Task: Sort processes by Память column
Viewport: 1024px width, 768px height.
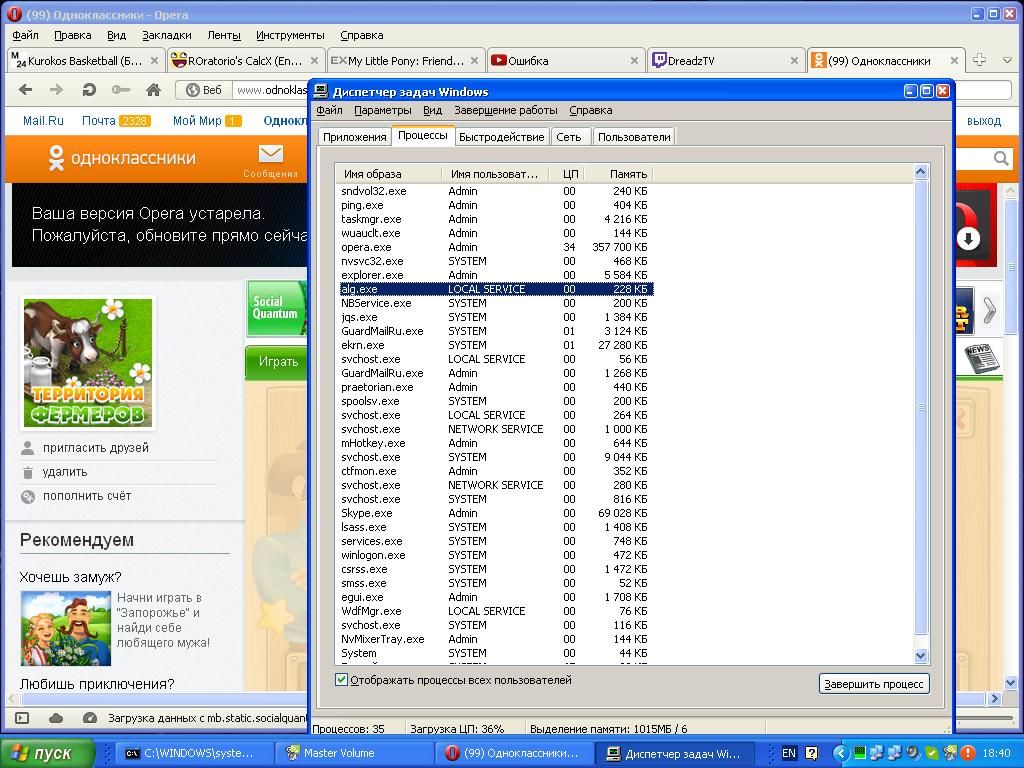Action: point(618,174)
